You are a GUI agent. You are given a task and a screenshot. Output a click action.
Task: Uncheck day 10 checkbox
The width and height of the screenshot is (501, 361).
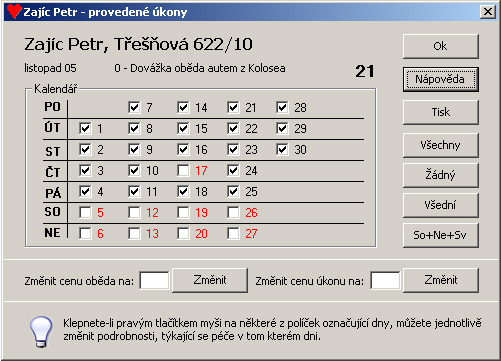click(134, 170)
